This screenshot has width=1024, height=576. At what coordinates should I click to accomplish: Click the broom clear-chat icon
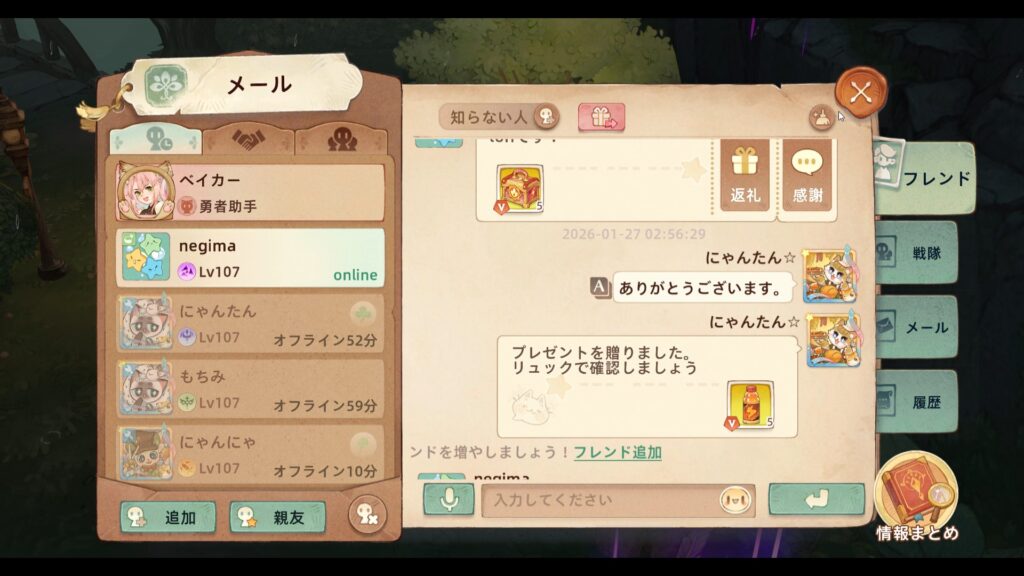tap(822, 118)
